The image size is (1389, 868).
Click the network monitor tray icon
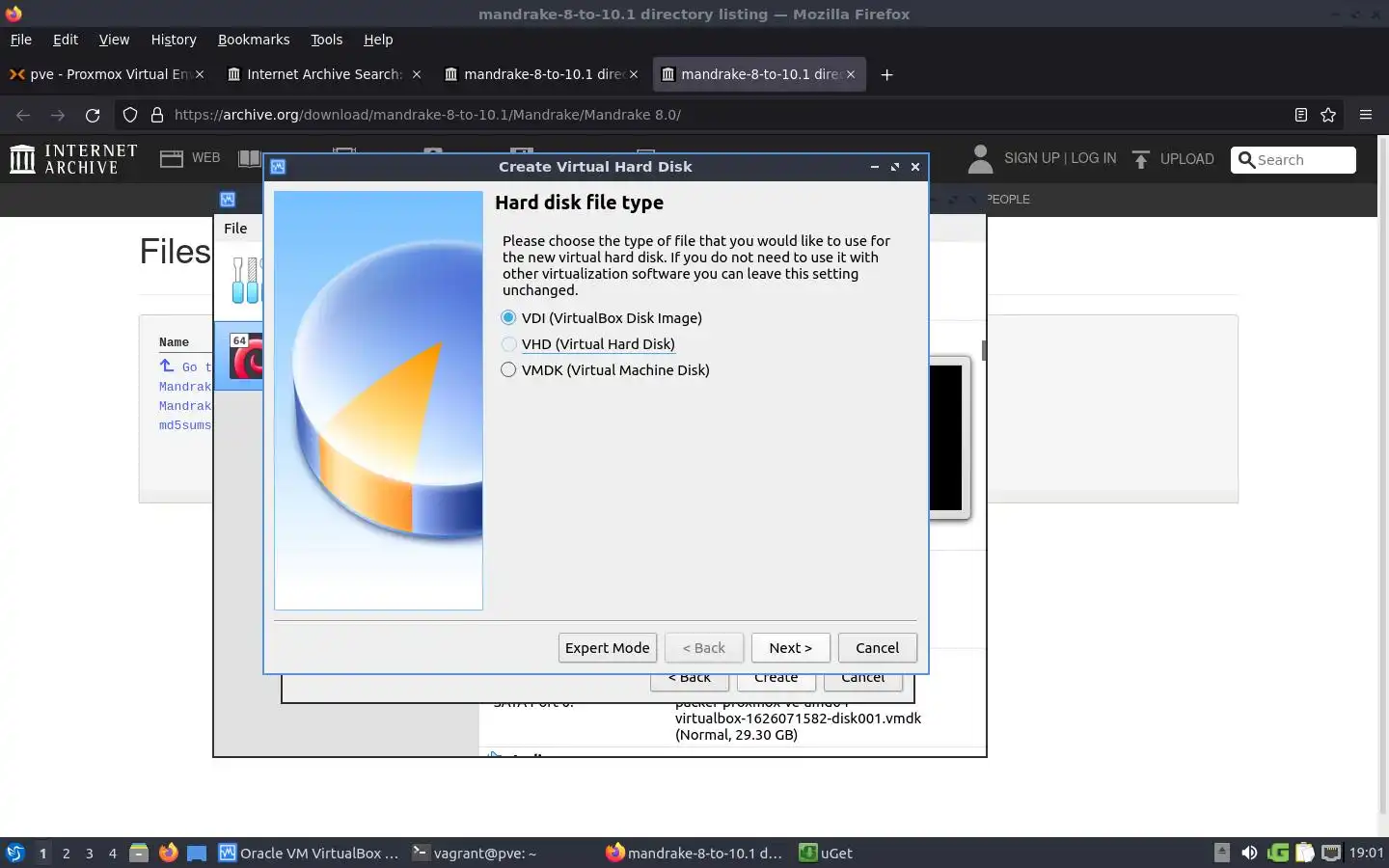point(1331,853)
